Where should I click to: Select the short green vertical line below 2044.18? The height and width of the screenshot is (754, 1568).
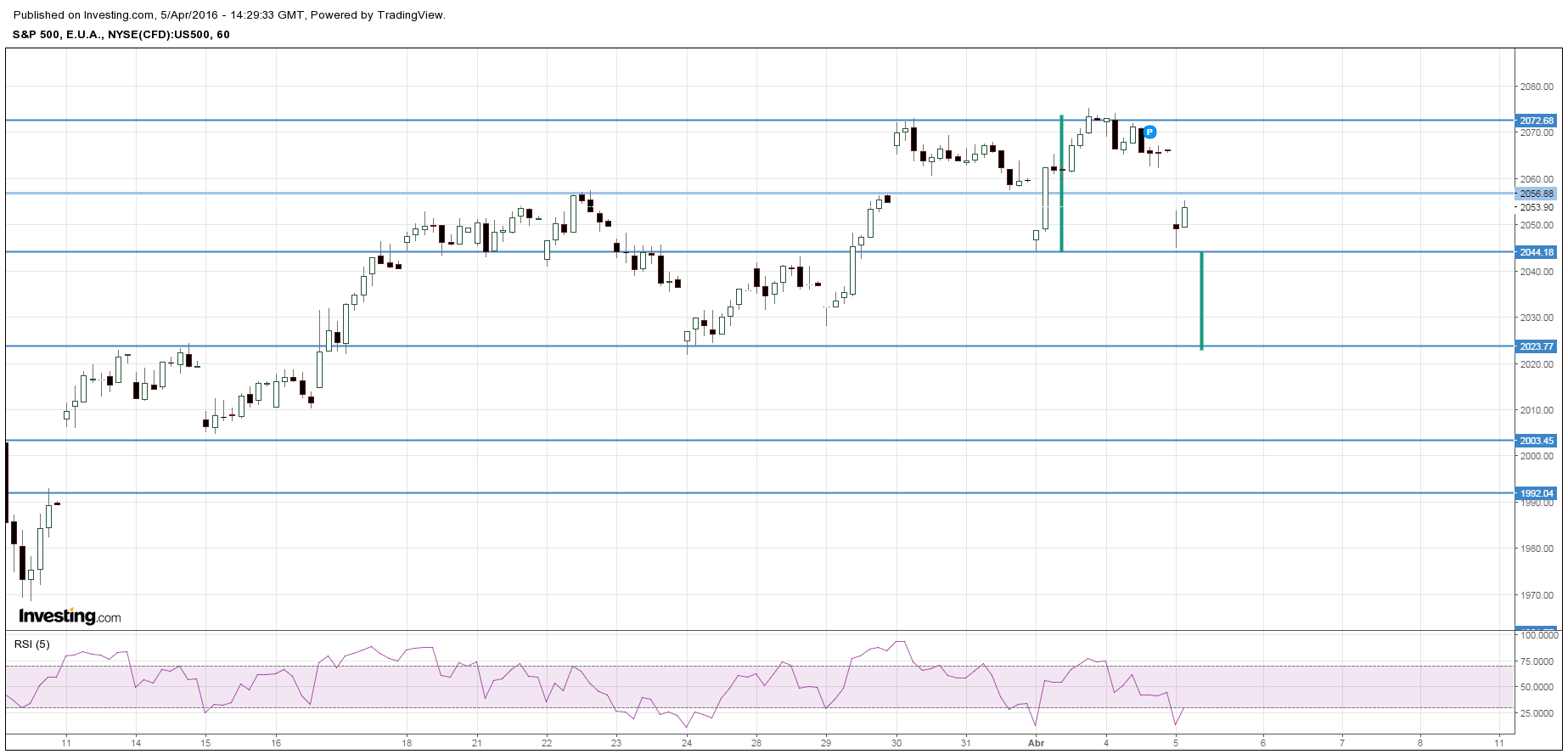[1202, 301]
